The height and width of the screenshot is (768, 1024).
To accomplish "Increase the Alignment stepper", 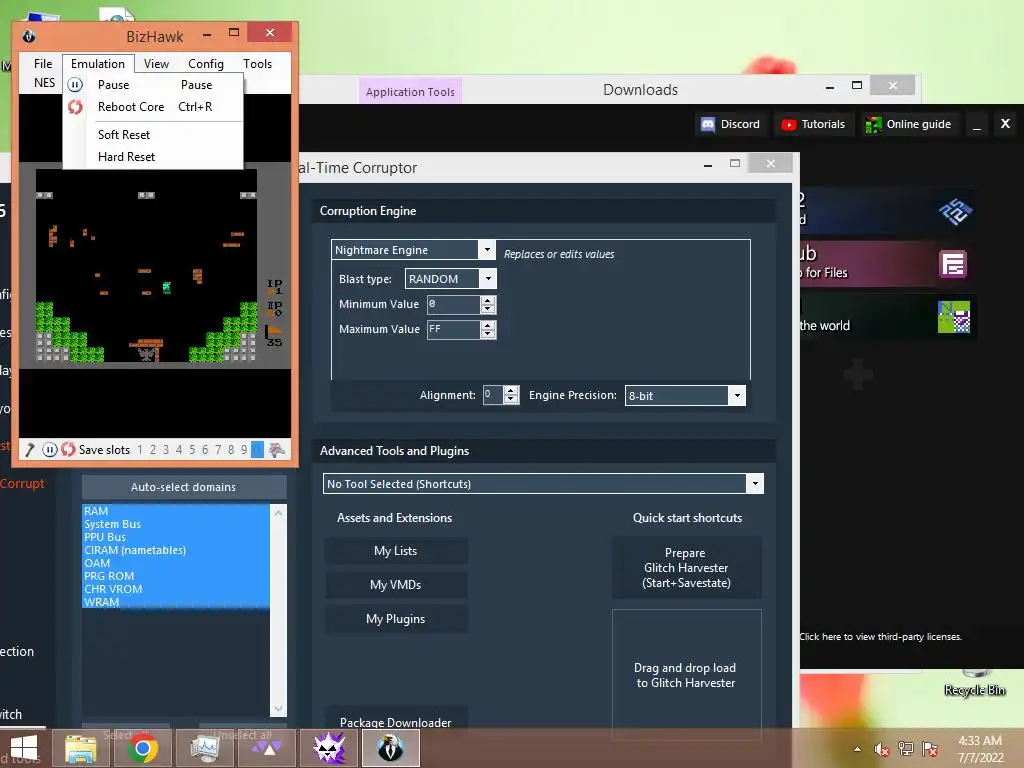I will pyautogui.click(x=511, y=391).
